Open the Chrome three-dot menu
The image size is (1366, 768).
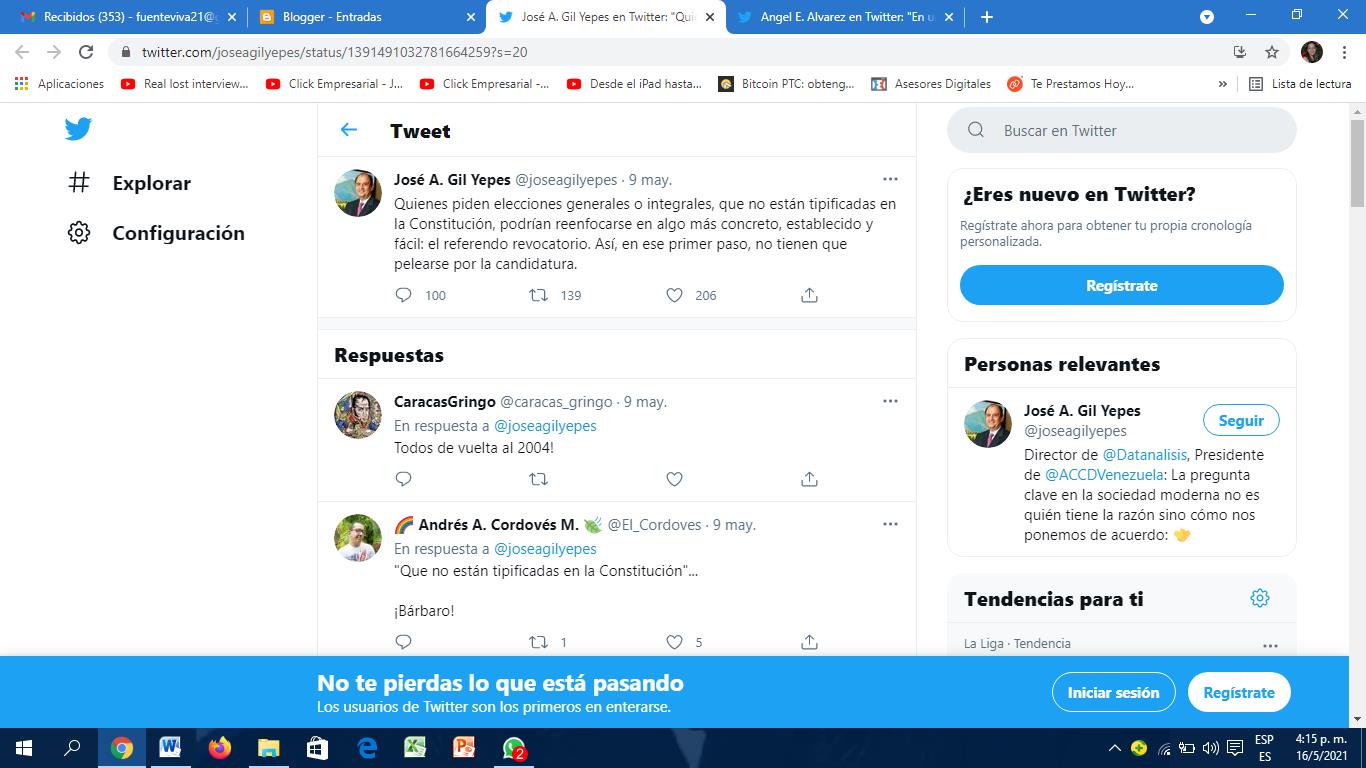tap(1344, 52)
